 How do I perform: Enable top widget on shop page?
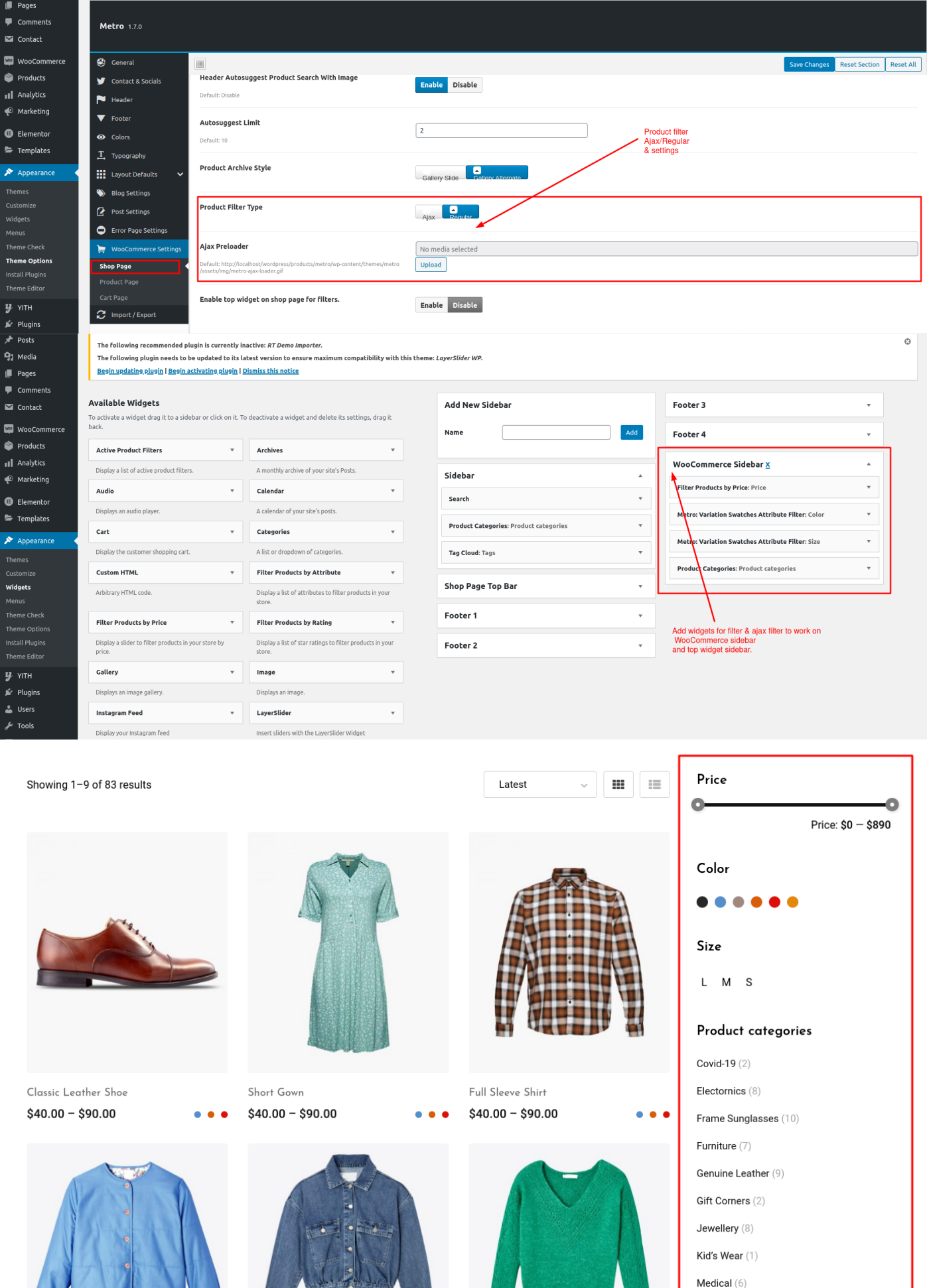(431, 305)
